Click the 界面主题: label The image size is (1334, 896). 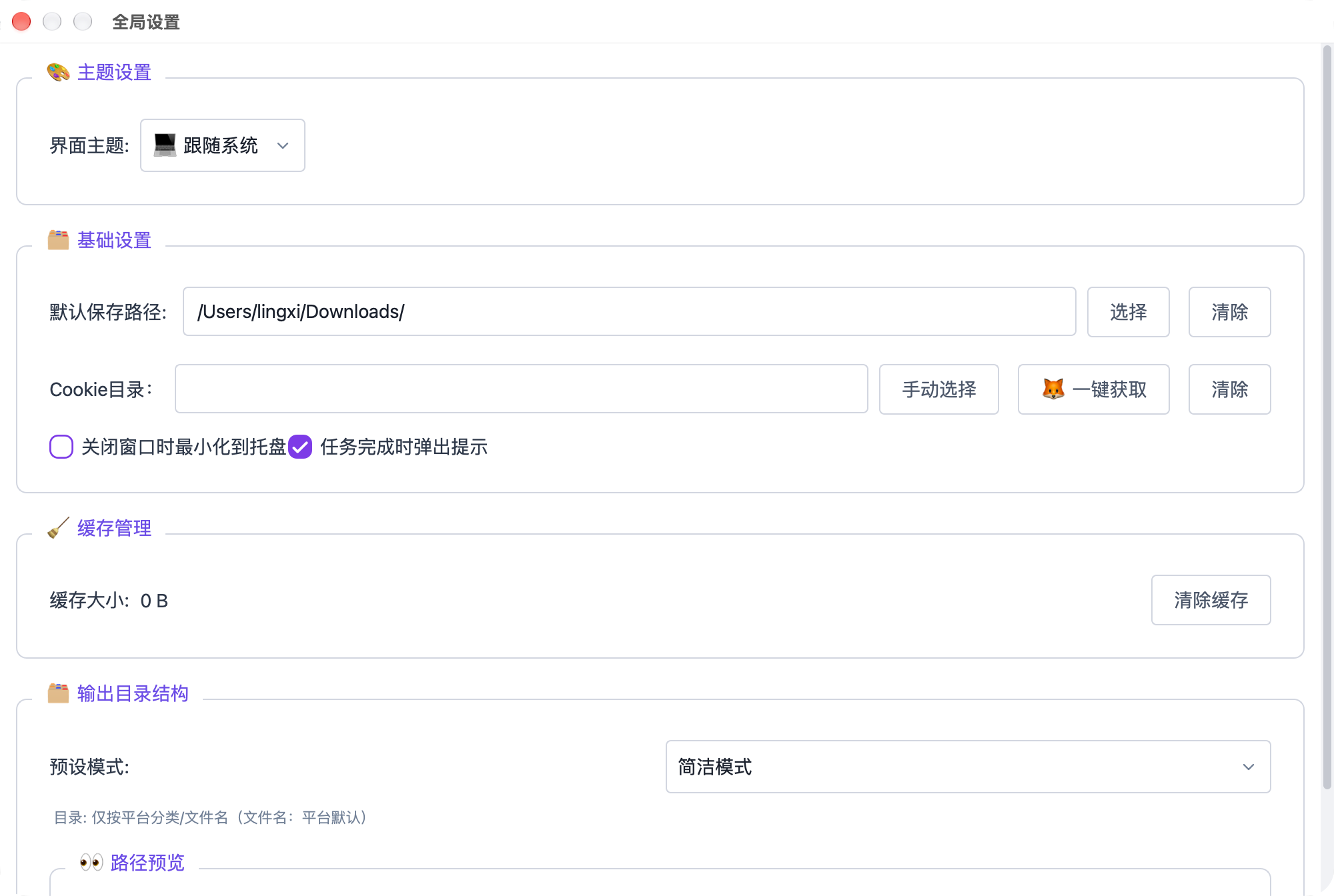pos(89,145)
